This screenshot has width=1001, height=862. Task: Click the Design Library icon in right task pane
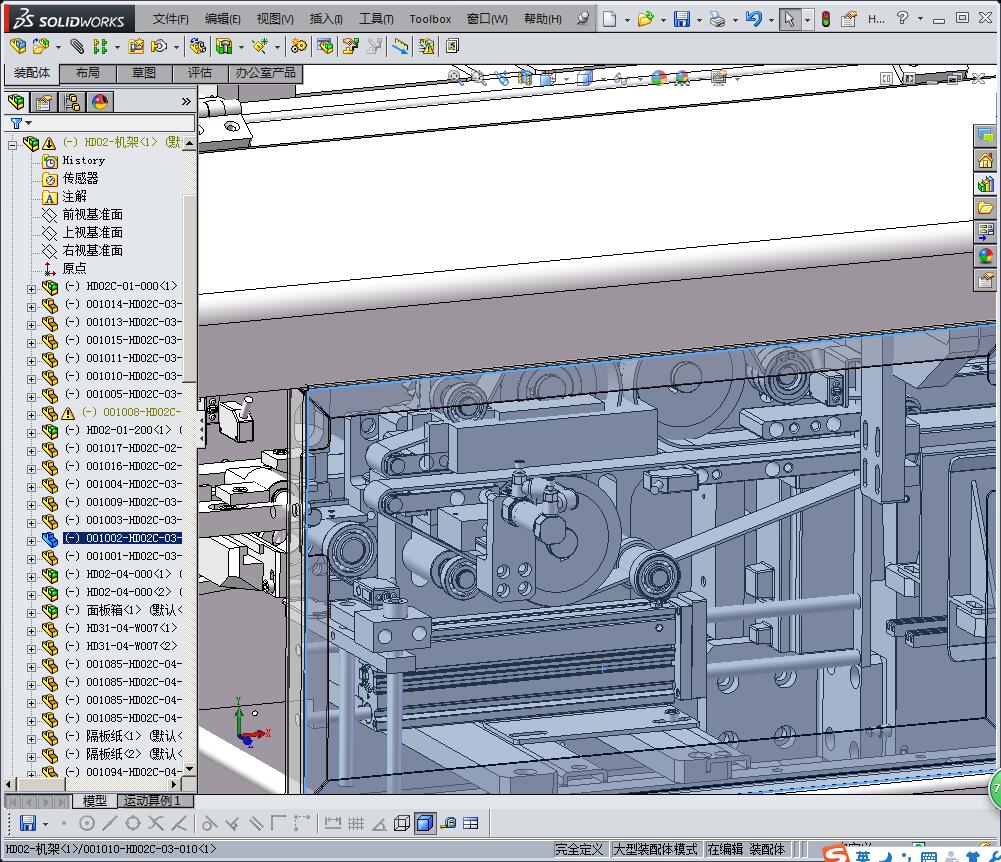986,183
